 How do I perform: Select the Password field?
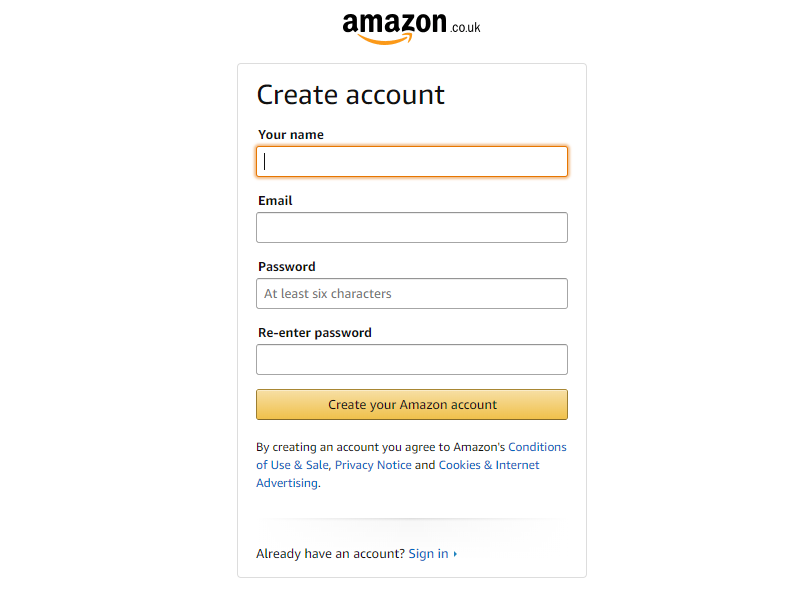tap(412, 294)
